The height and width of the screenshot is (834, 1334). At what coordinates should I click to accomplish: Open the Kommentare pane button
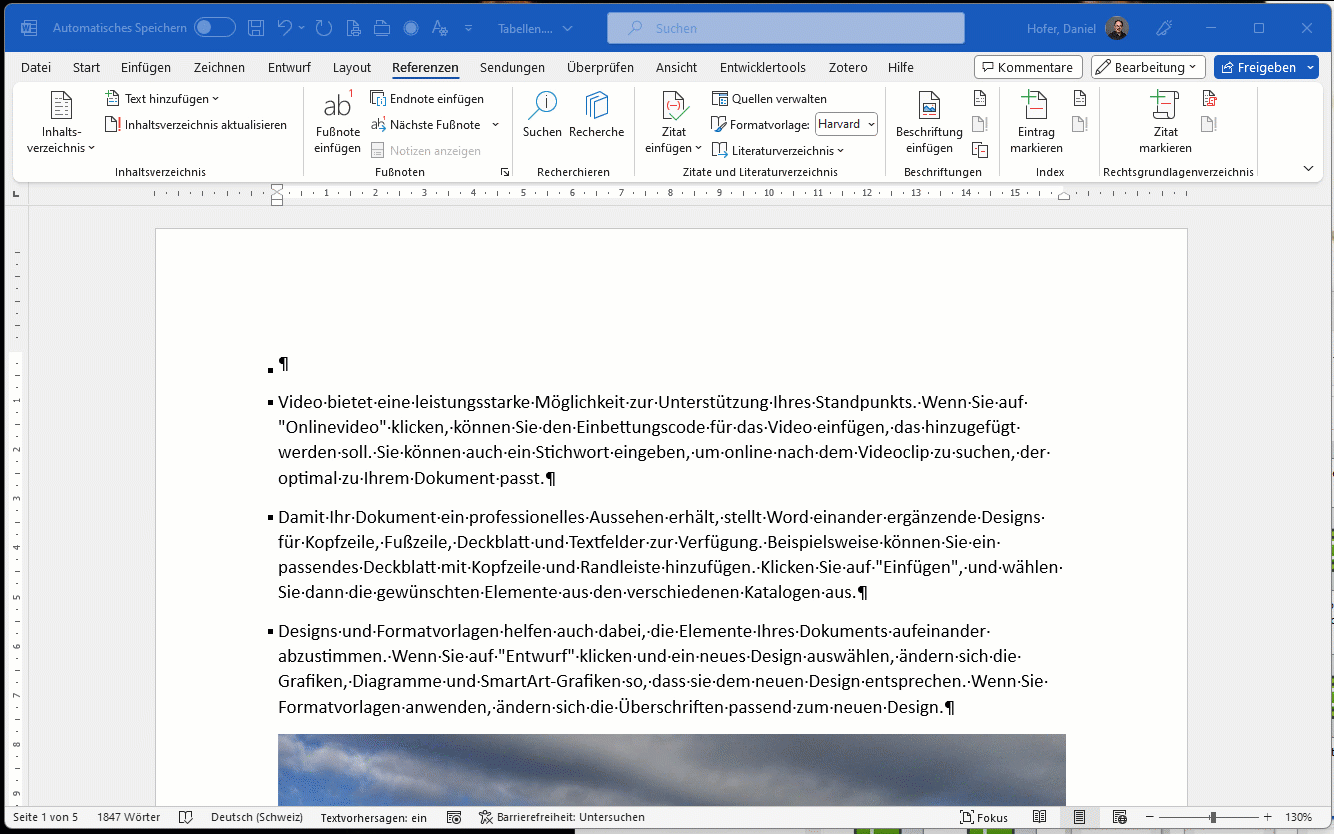pos(1028,67)
